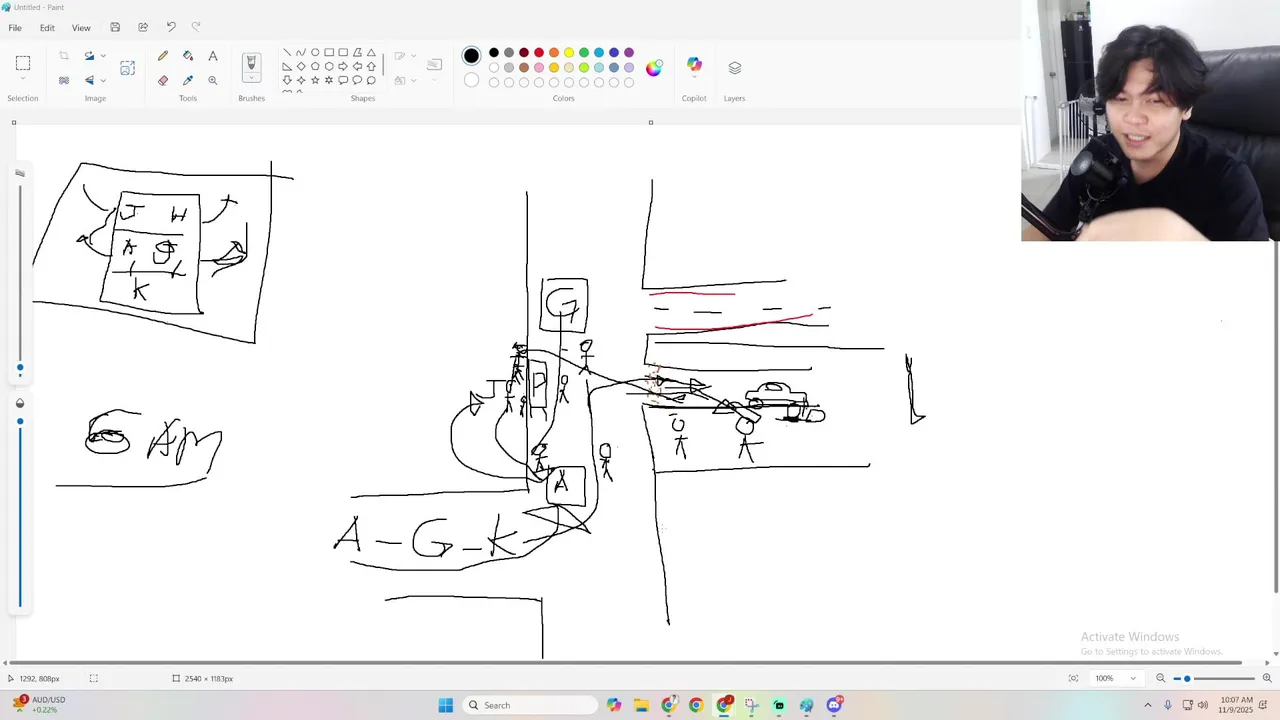Pick the dark gray color swatch

(509, 53)
